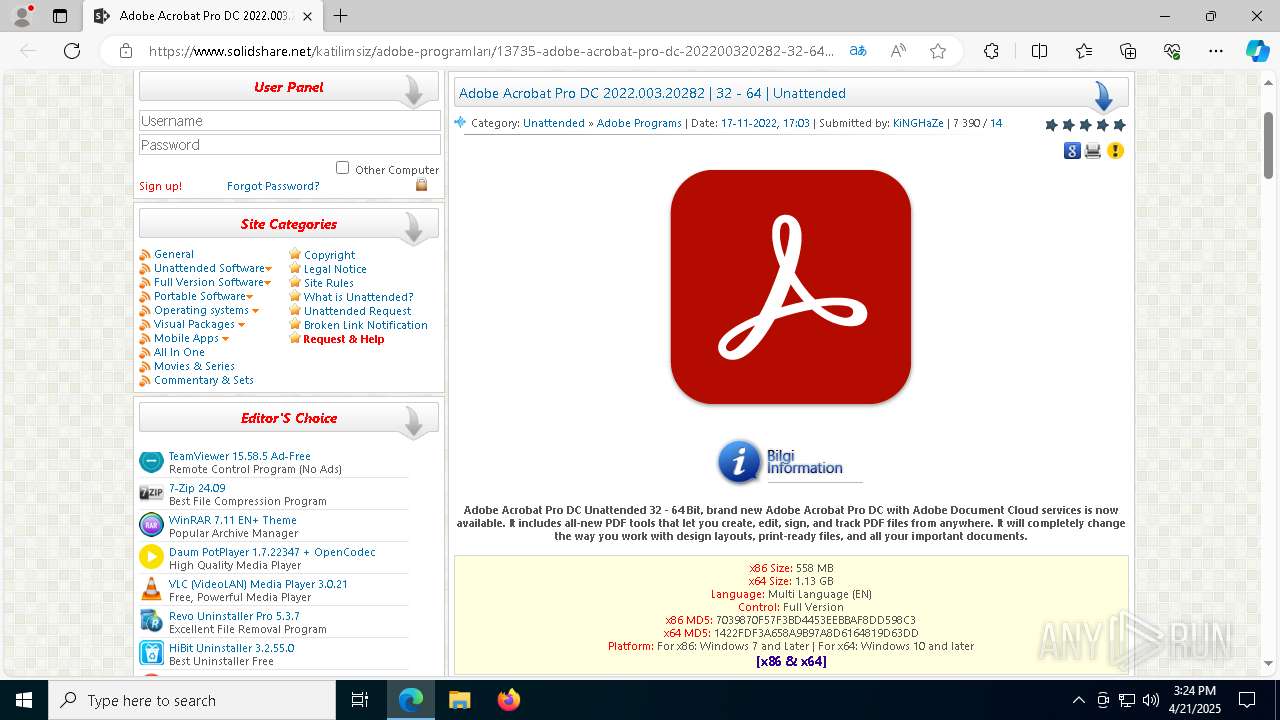Collapse the User Panel arrow
The image size is (1280, 720).
[412, 92]
